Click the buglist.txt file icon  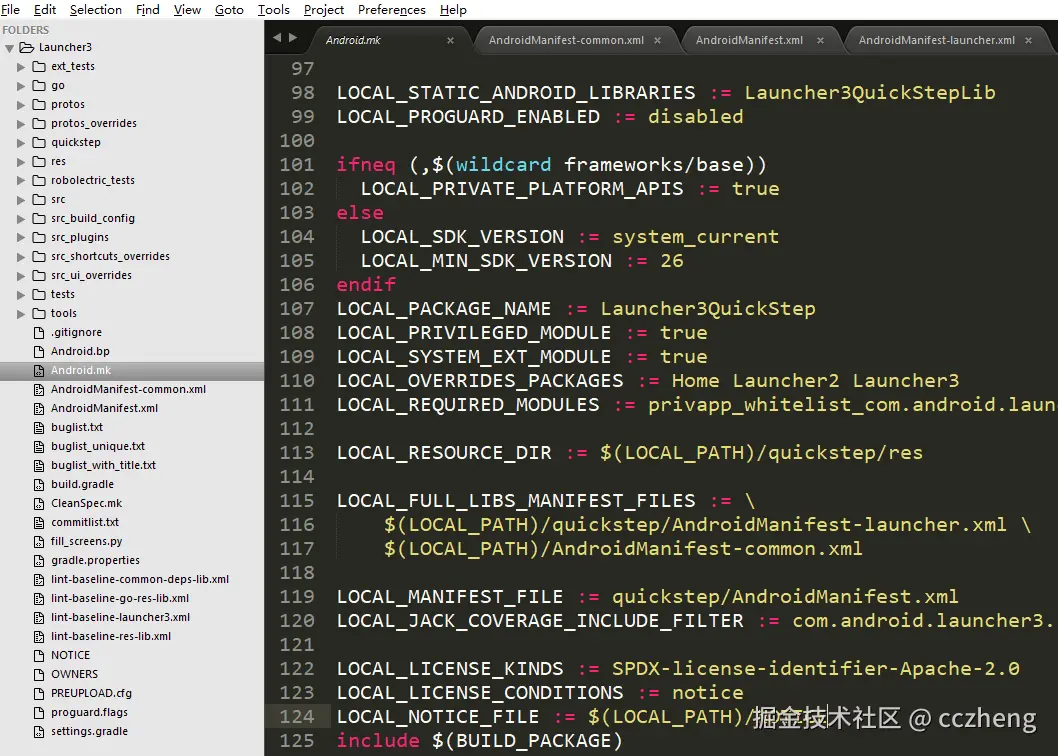coord(39,427)
